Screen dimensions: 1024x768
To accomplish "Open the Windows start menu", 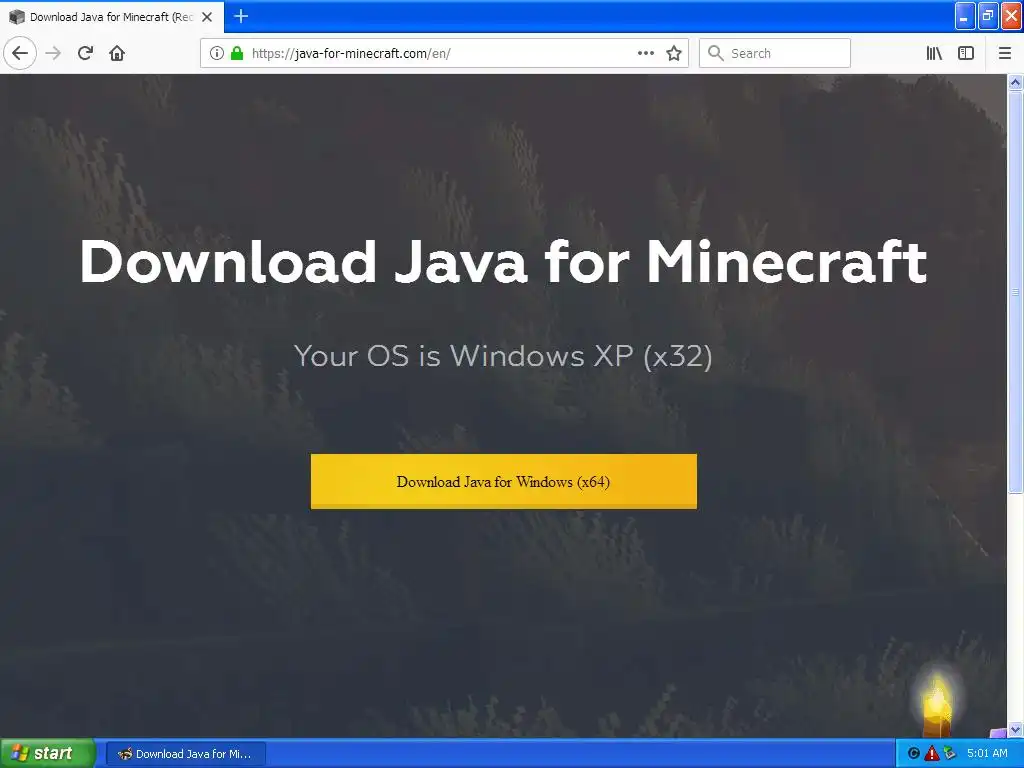I will 47,754.
